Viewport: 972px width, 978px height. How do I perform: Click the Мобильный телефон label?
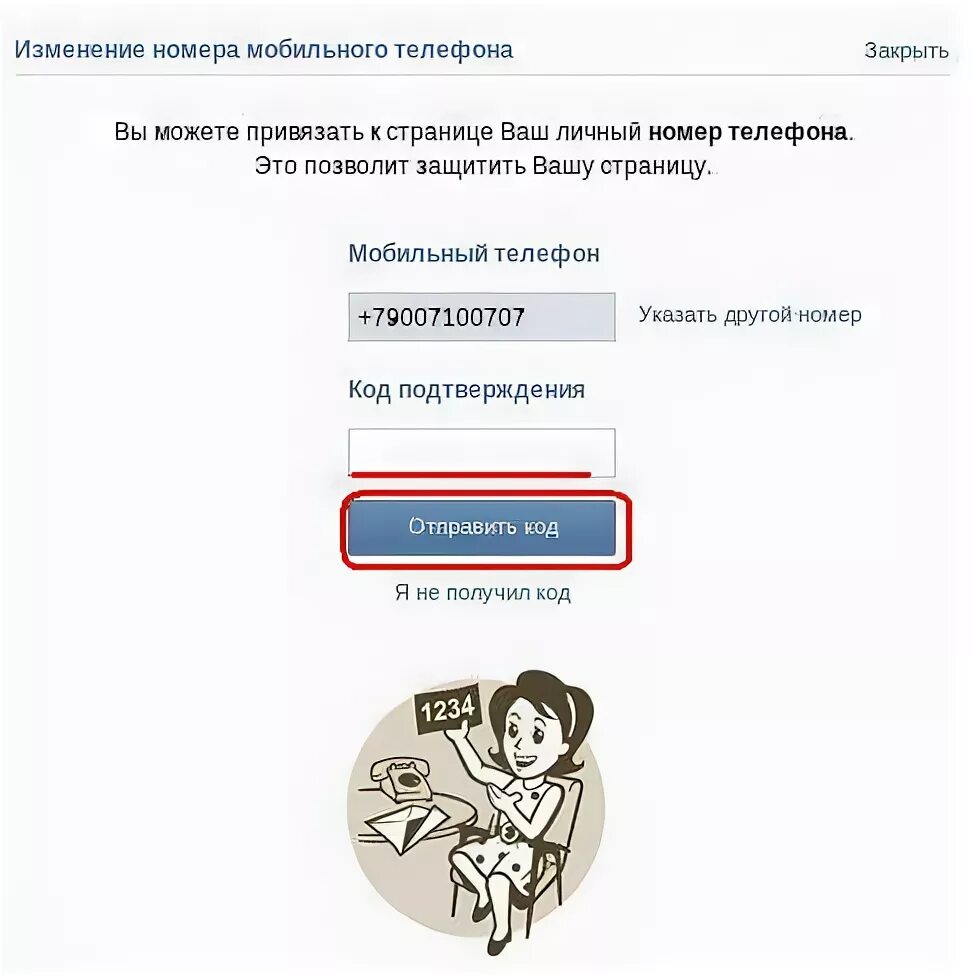coord(474,254)
